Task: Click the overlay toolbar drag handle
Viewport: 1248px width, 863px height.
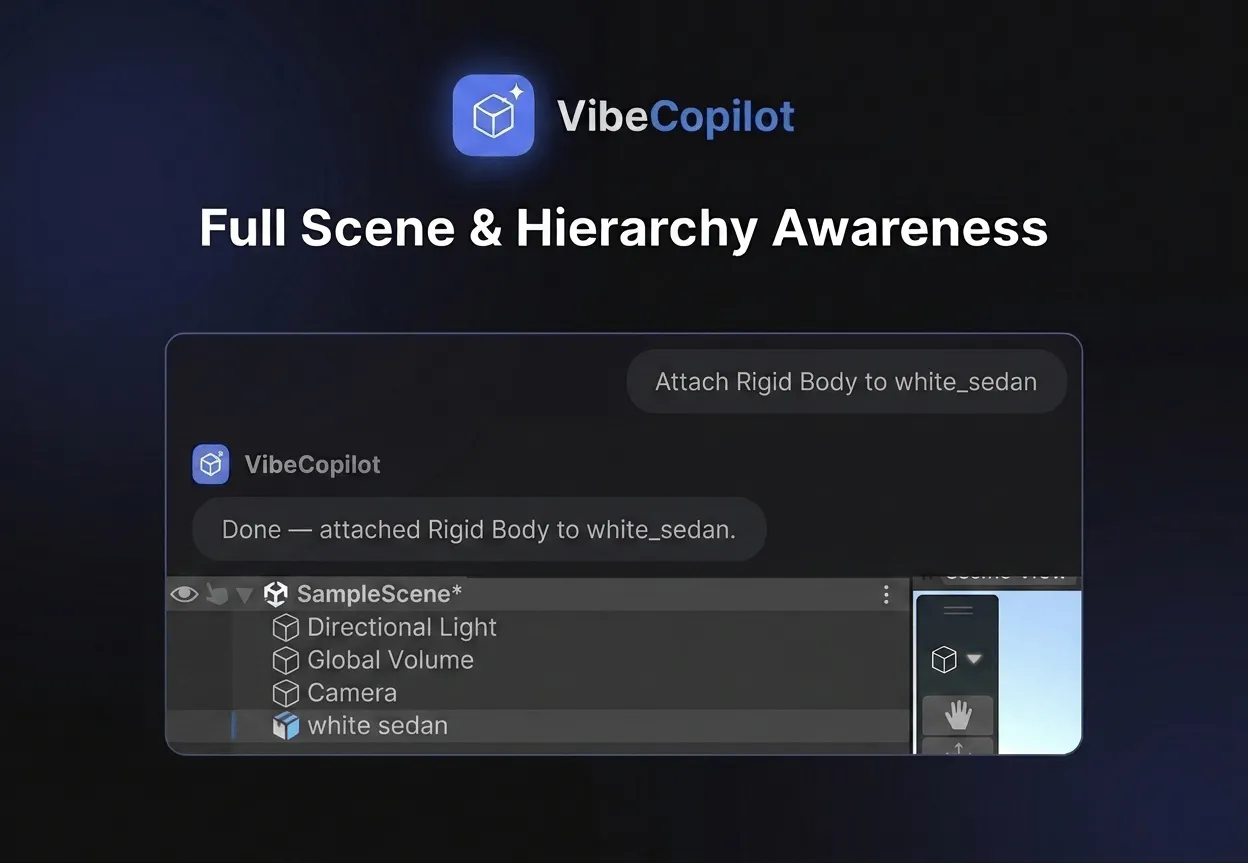Action: [x=958, y=610]
